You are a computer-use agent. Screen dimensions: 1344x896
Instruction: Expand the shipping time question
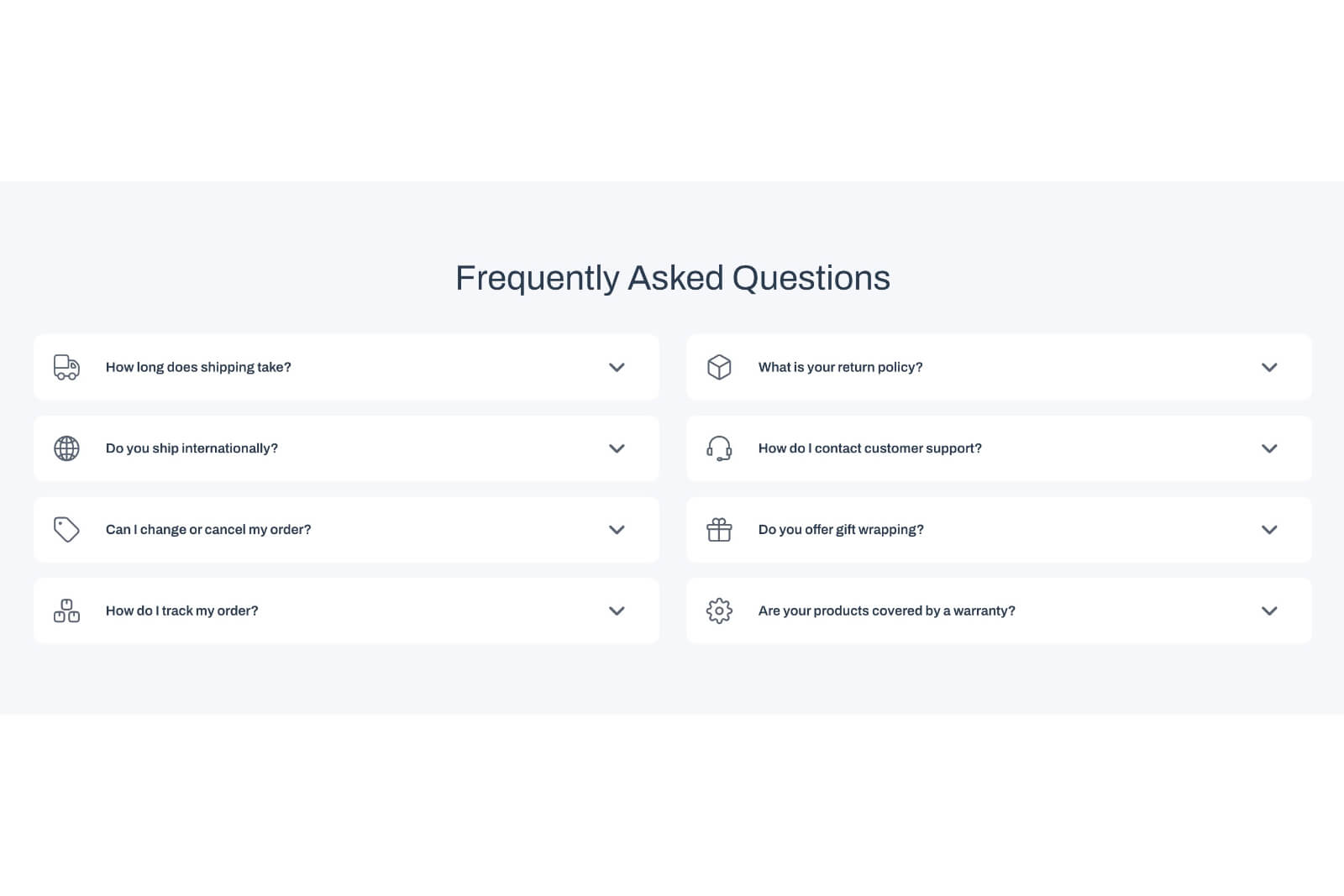pyautogui.click(x=616, y=367)
